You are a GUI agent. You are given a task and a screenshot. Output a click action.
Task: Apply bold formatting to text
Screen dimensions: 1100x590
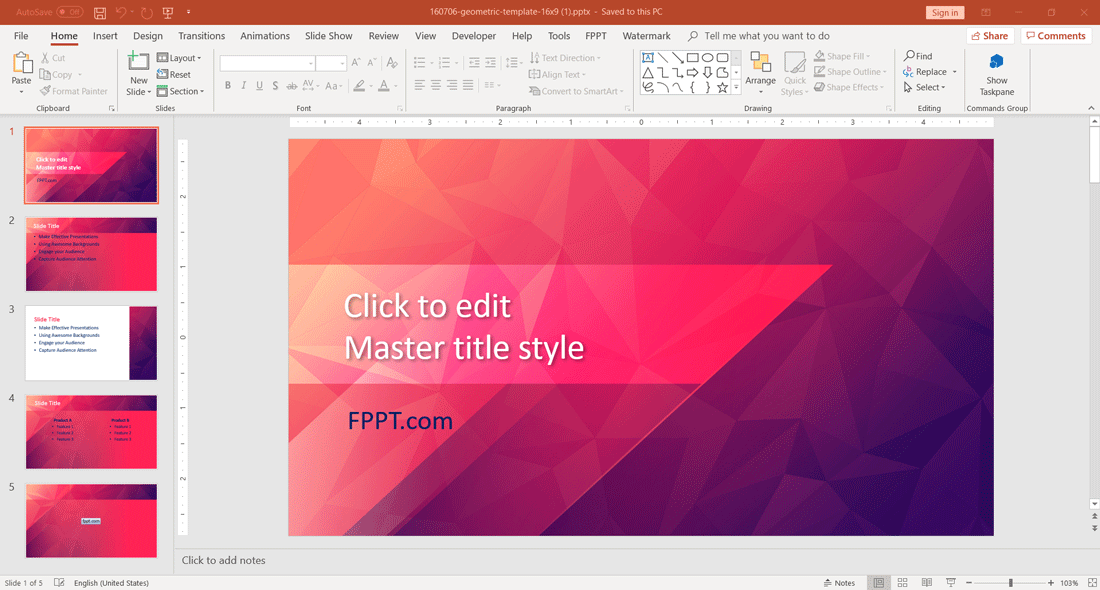pyautogui.click(x=228, y=85)
